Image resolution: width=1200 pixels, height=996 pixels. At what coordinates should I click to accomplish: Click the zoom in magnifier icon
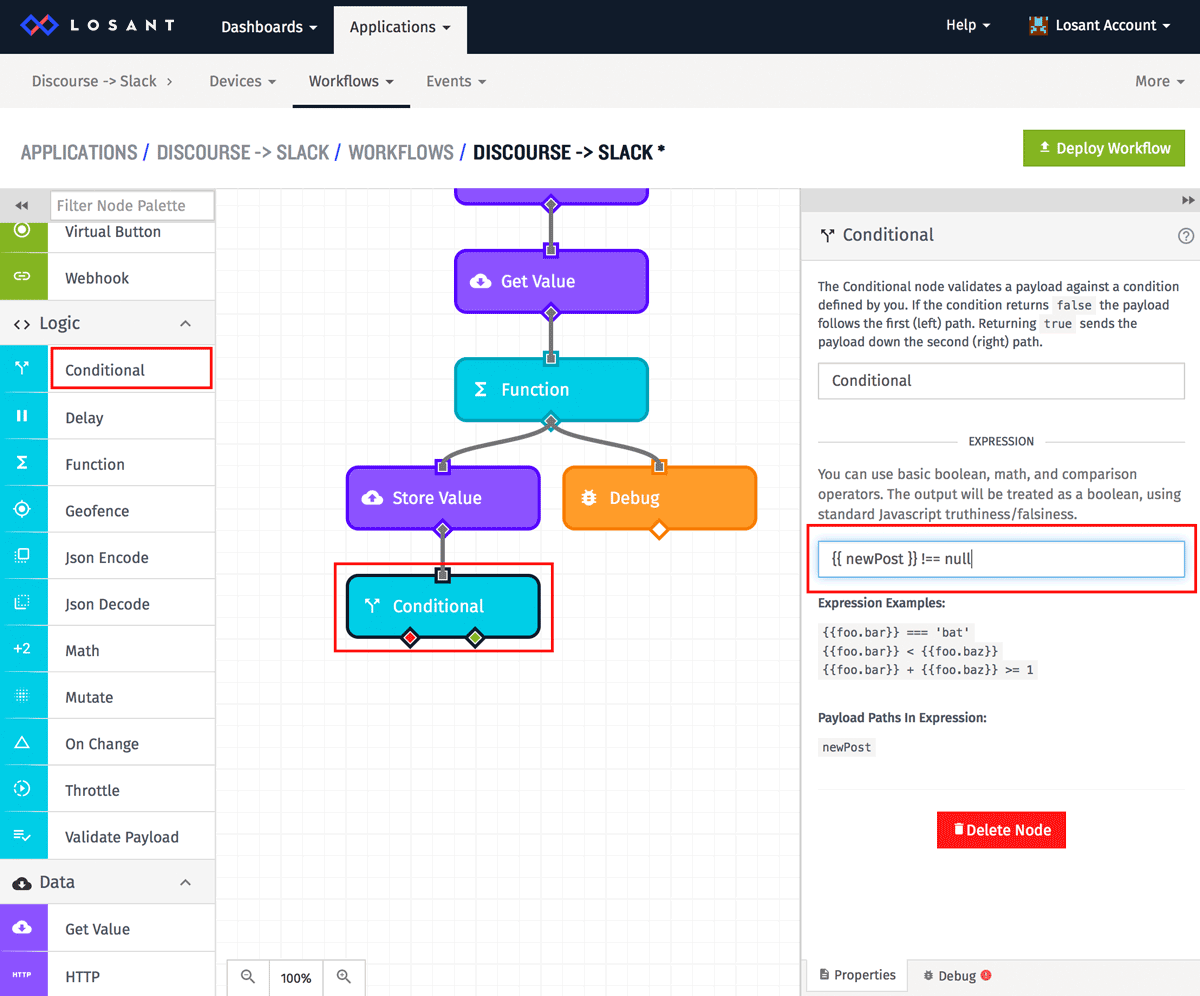344,978
